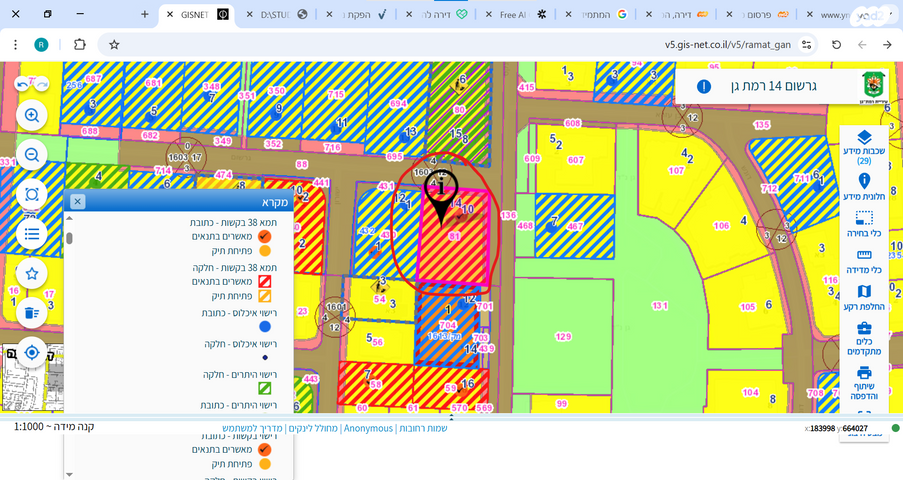Click the zoom out magnifier button

(x=32, y=155)
